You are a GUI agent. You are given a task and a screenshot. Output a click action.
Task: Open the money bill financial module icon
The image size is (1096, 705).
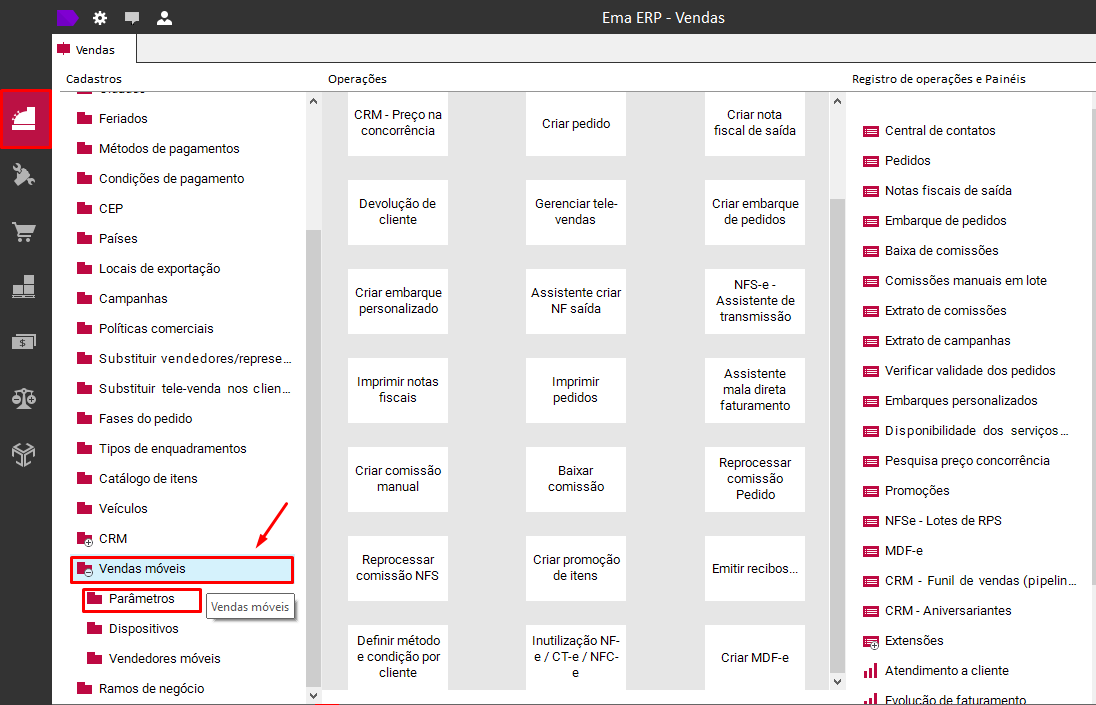click(24, 342)
